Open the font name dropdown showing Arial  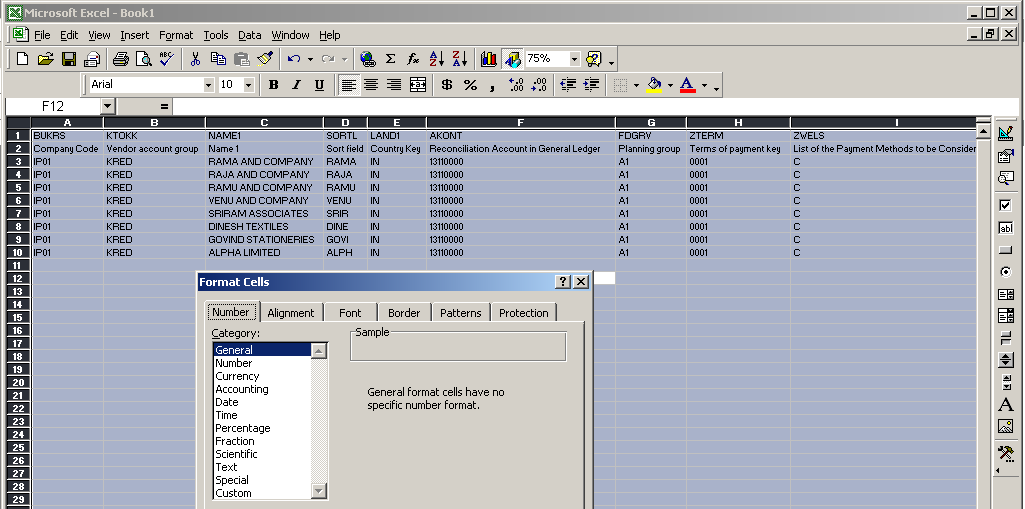(x=208, y=85)
